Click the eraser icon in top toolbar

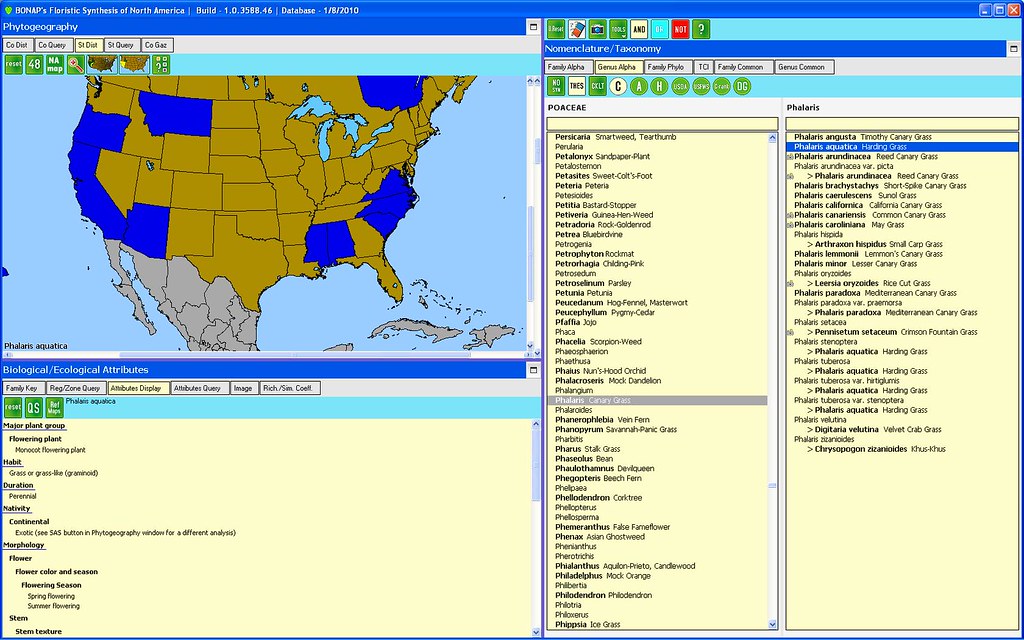576,29
